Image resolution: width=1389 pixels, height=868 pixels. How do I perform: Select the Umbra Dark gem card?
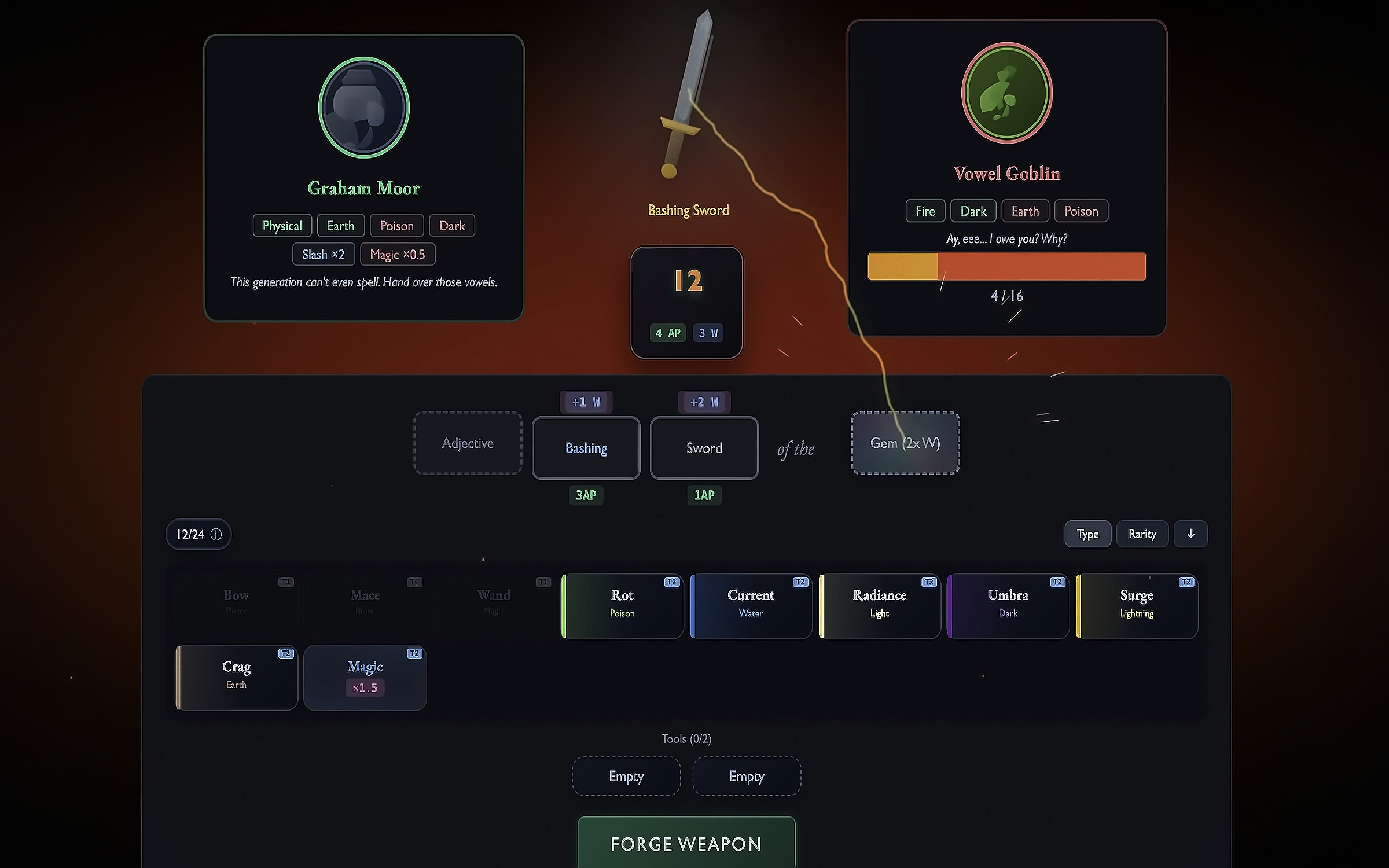(1008, 606)
